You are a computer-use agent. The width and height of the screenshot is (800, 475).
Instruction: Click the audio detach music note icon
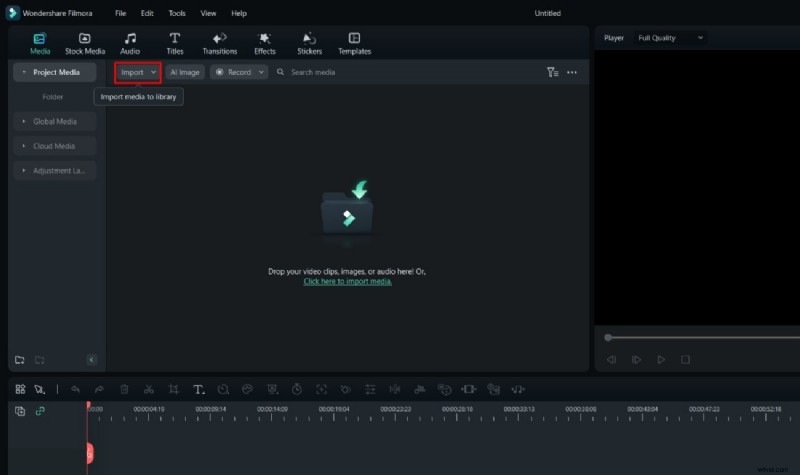tap(517, 389)
